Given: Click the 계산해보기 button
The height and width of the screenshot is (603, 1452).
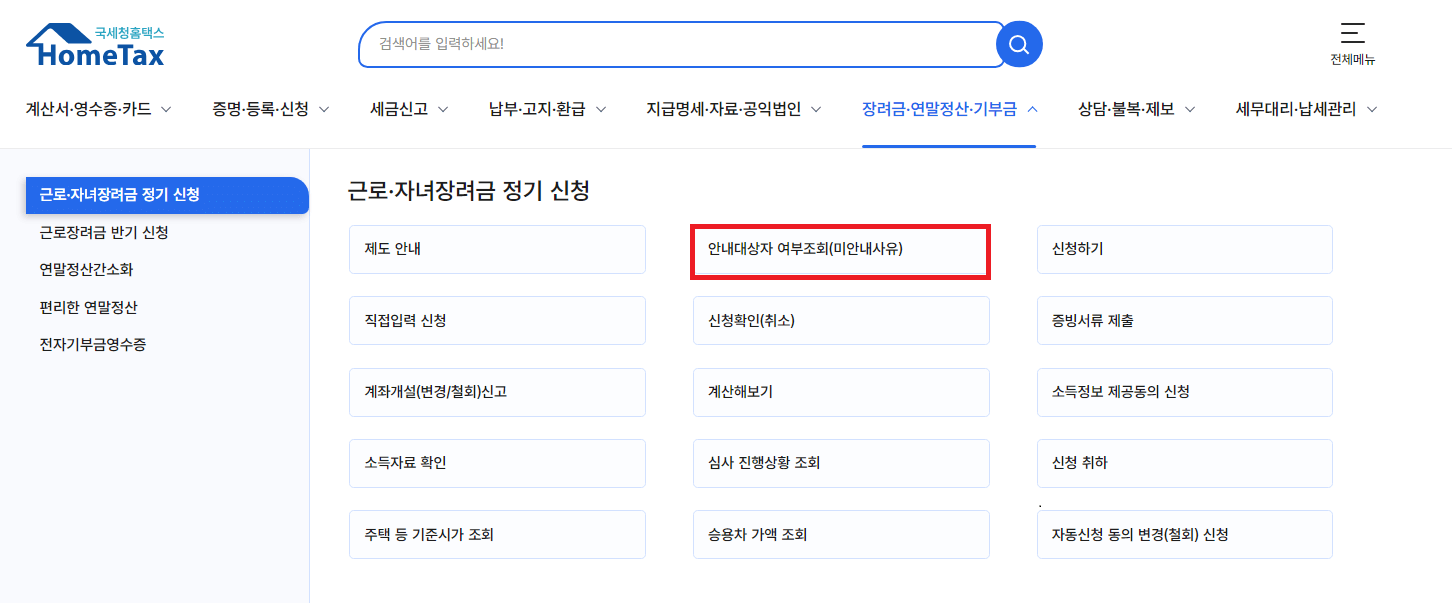Looking at the screenshot, I should click(x=841, y=392).
